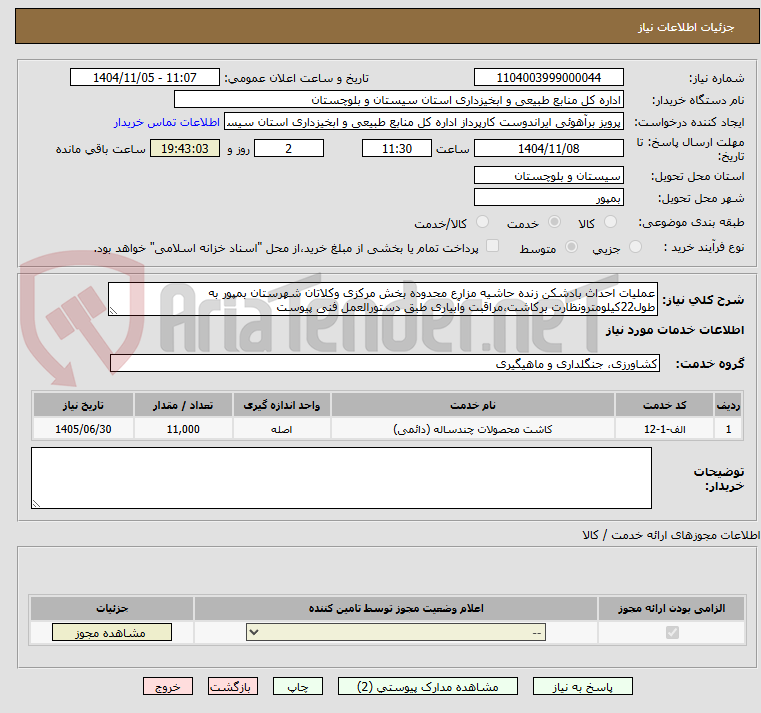Click the remaining time countdown 19:43:03

coord(185,149)
